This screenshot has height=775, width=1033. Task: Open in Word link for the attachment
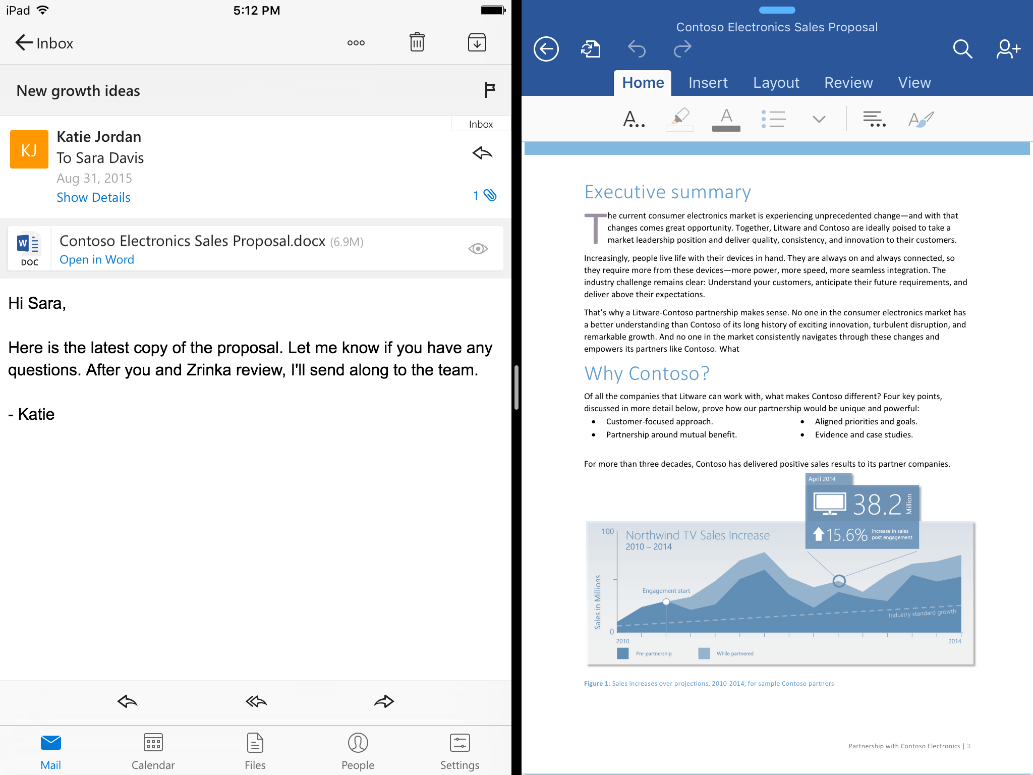pos(97,260)
